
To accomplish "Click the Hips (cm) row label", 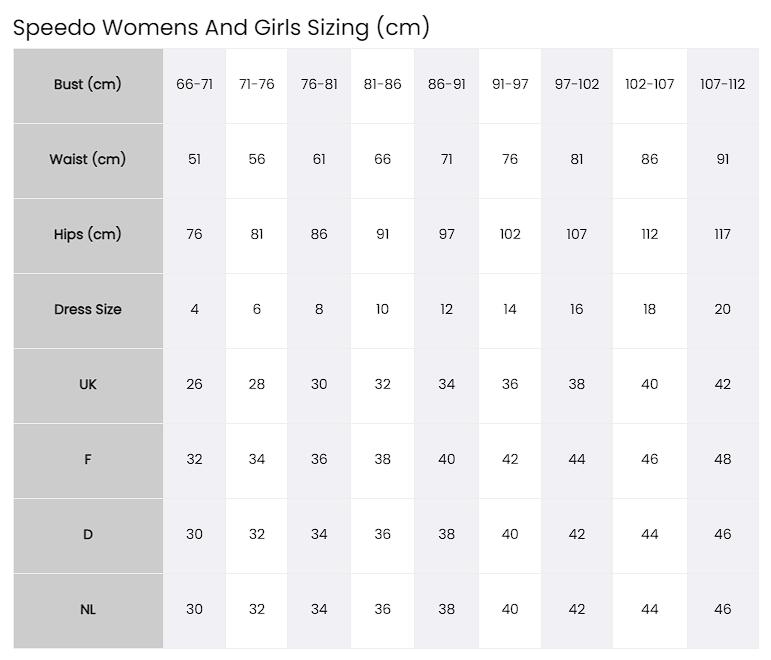I will (x=88, y=236).
